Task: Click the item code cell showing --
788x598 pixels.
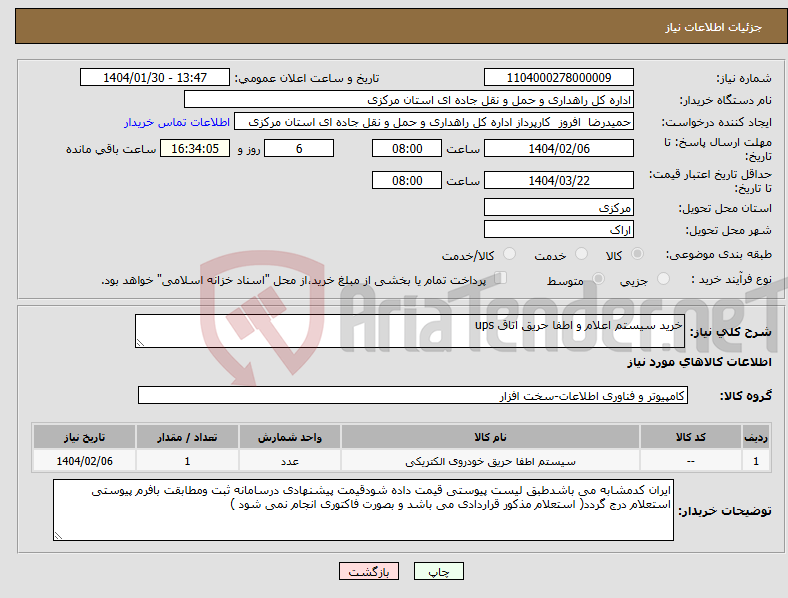Action: (x=691, y=461)
